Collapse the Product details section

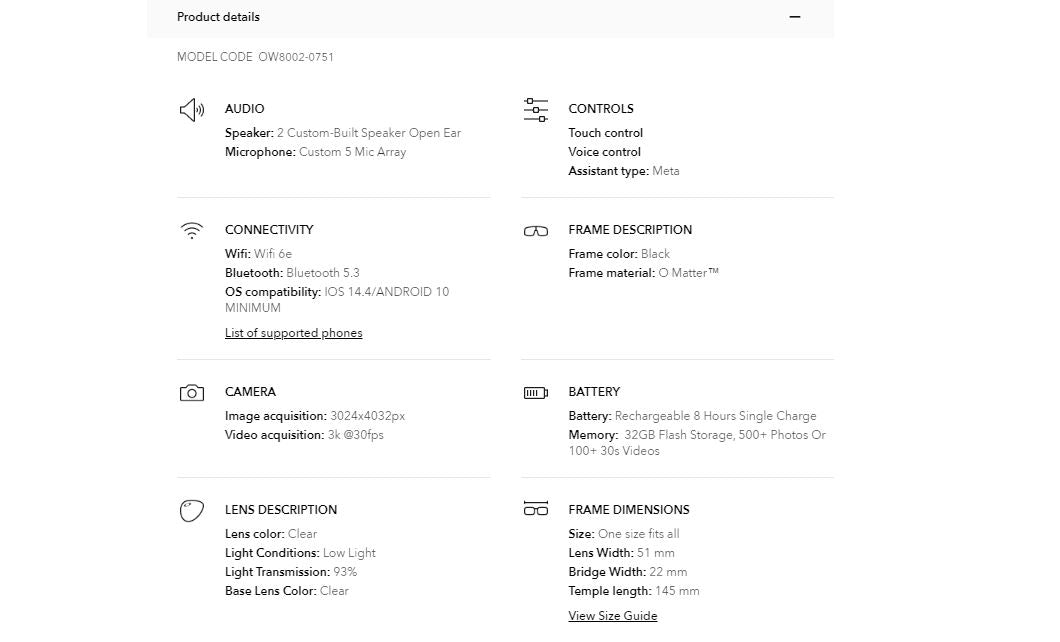pyautogui.click(x=795, y=17)
